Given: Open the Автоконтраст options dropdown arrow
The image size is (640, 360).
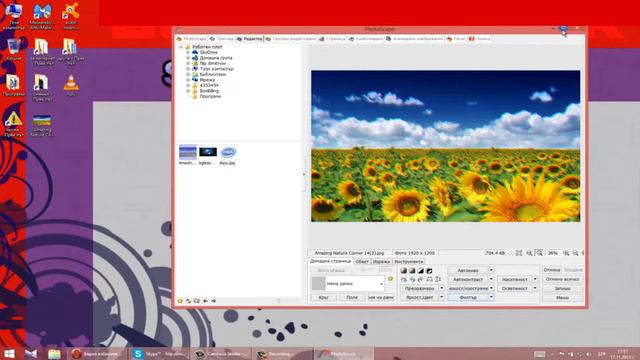Looking at the screenshot, I should [491, 279].
